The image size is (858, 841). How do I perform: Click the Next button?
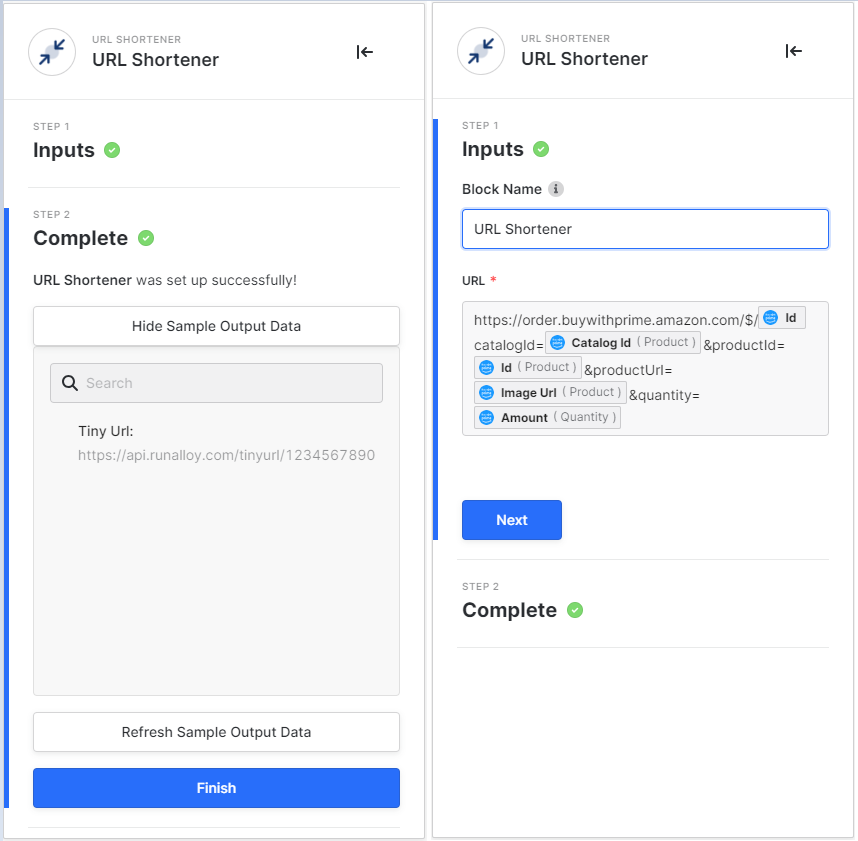point(511,520)
